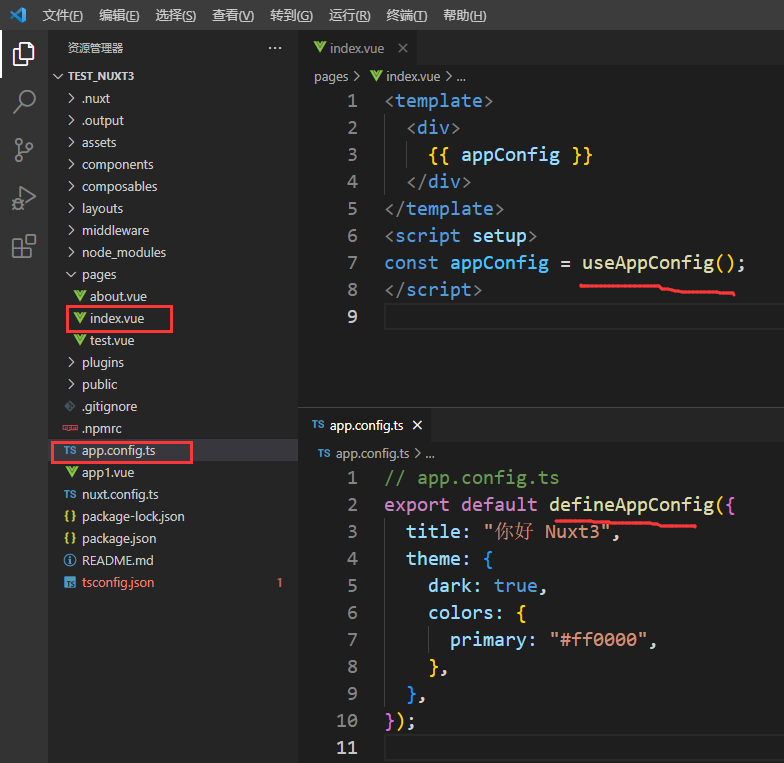Open the Extensions view icon

point(24,246)
